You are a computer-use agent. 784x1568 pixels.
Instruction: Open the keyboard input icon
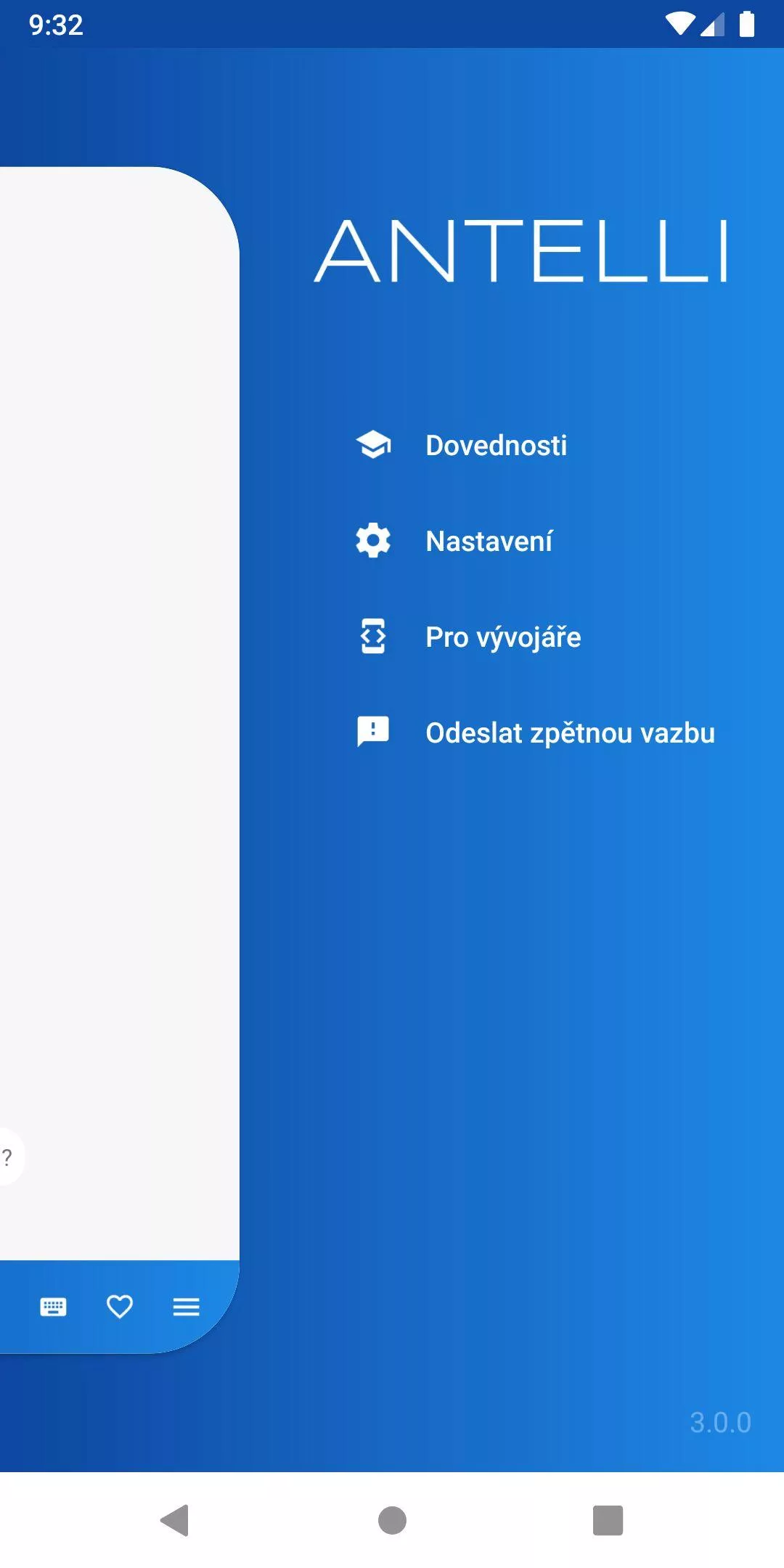click(53, 1307)
